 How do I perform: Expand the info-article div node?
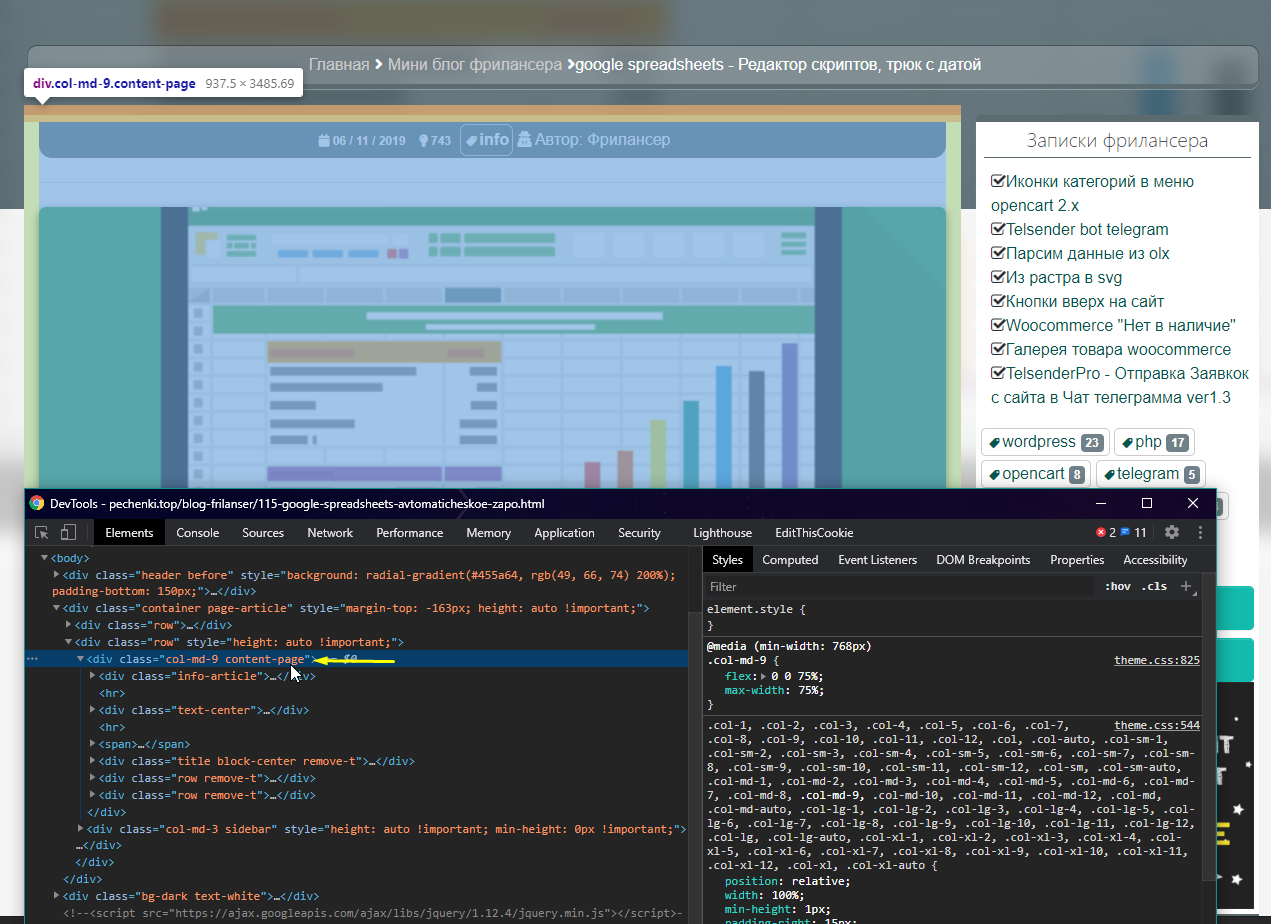click(93, 676)
